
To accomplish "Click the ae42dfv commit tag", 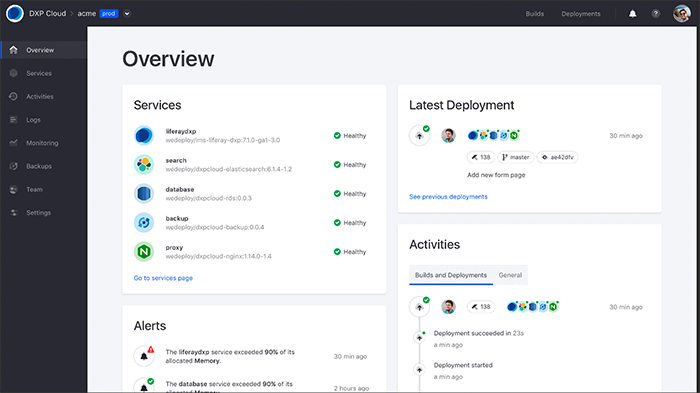I will (557, 157).
